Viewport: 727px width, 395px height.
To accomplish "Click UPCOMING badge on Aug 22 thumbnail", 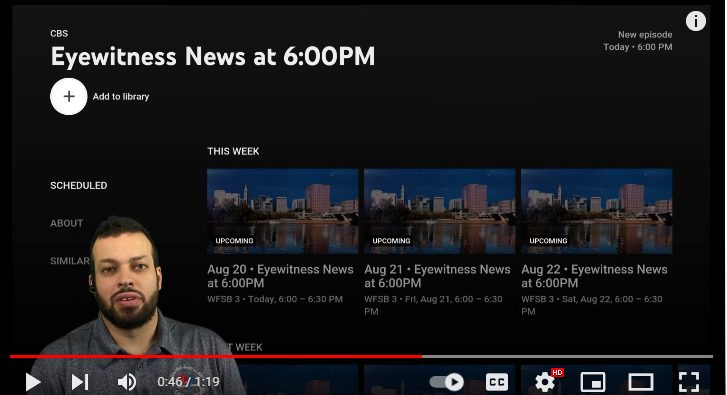I will coord(548,241).
